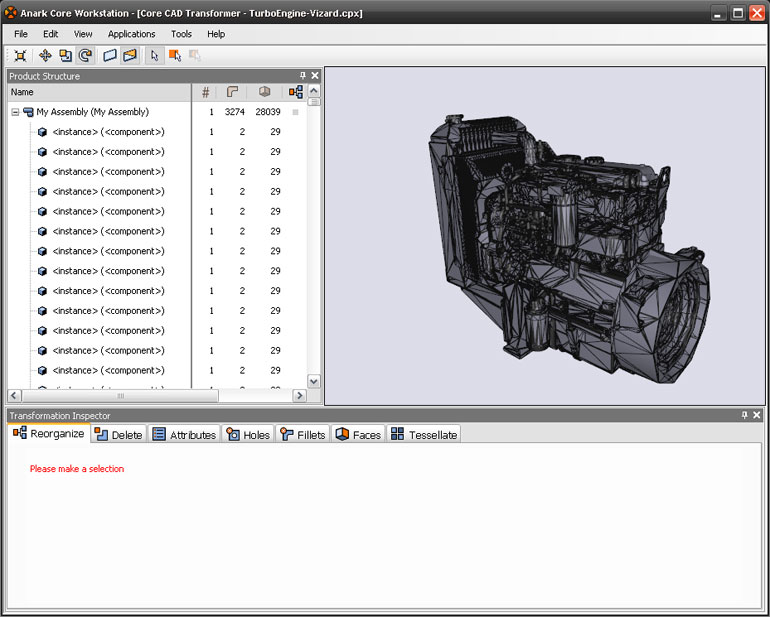The width and height of the screenshot is (770, 617).
Task: Switch to the Holes tab
Action: coord(248,435)
